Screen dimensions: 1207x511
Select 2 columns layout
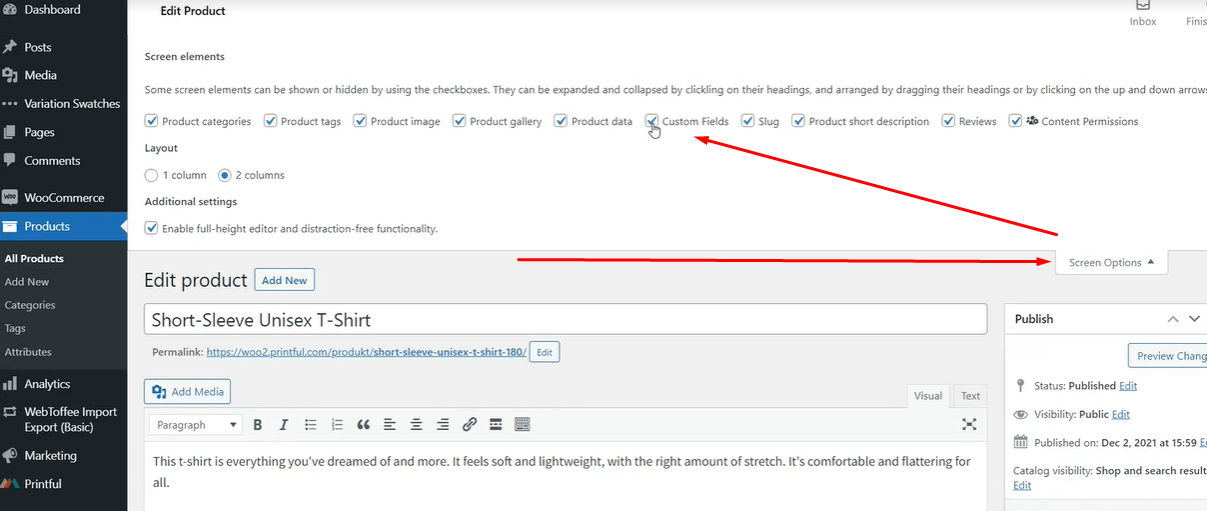pyautogui.click(x=225, y=175)
